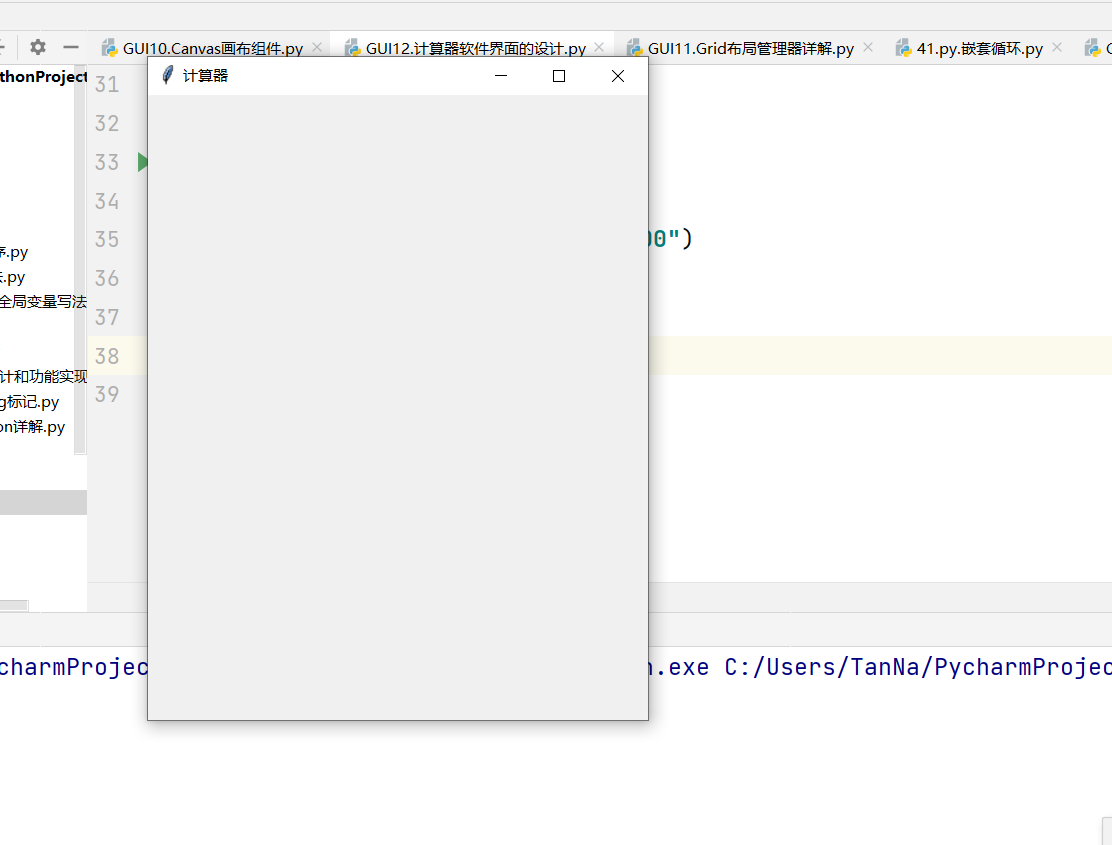Screen dimensions: 1112x845
Task: Click line number 34 in the gutter
Action: [107, 201]
